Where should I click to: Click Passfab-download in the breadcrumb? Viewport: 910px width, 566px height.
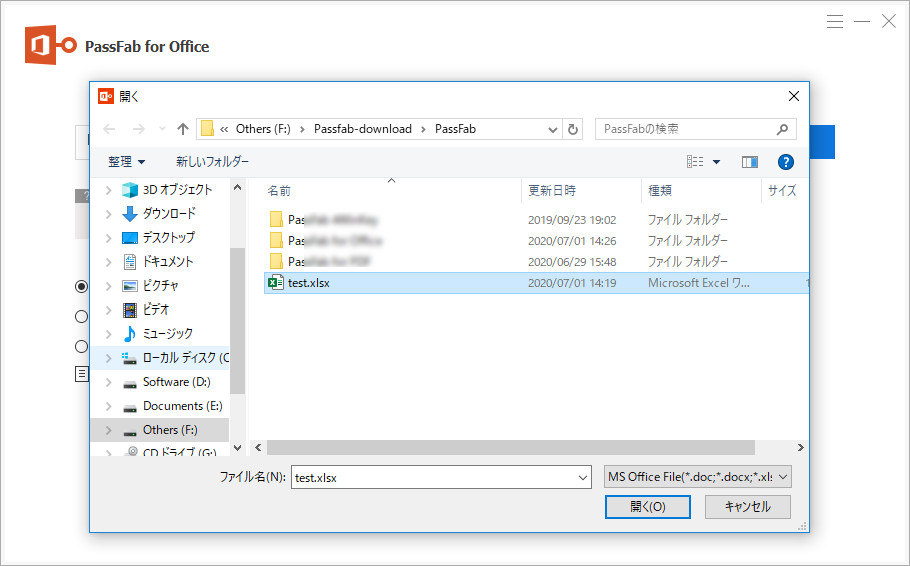[363, 129]
